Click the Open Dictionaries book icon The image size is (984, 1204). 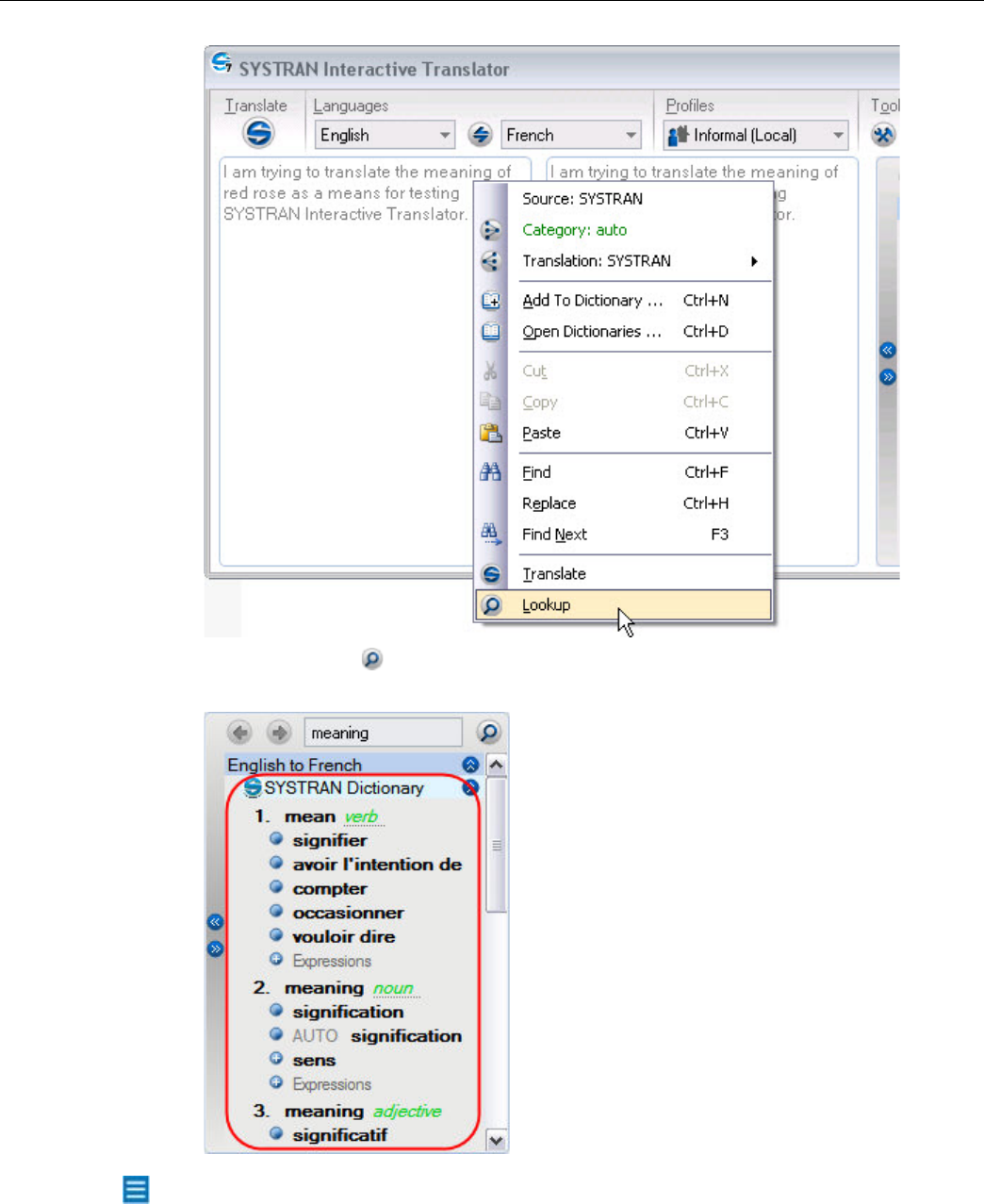[x=491, y=332]
